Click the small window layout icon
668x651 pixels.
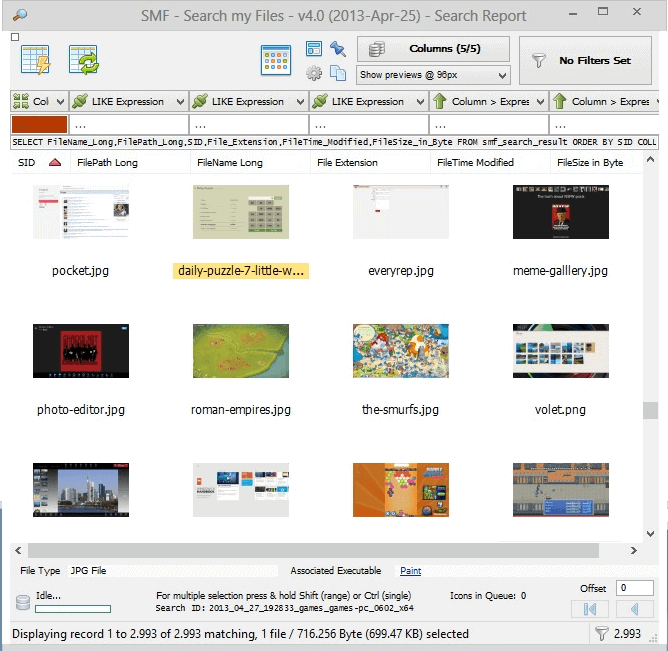pos(314,49)
